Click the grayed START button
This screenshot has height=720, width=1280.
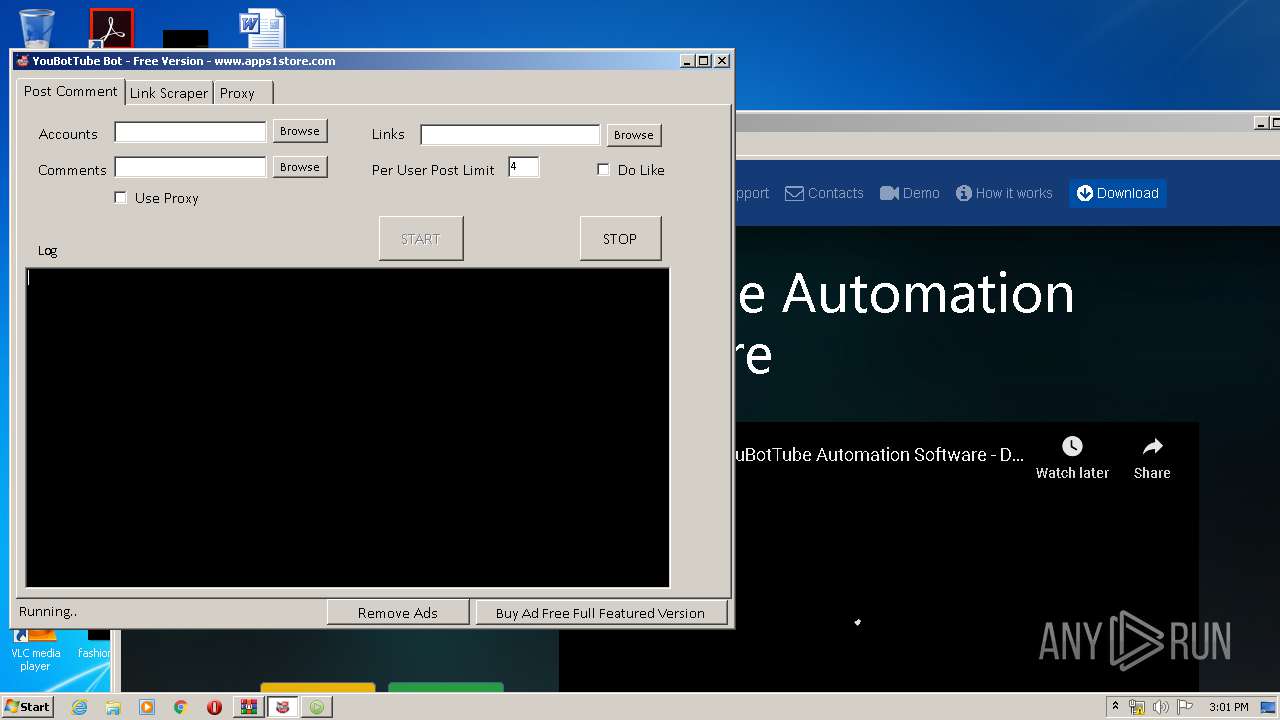click(421, 239)
